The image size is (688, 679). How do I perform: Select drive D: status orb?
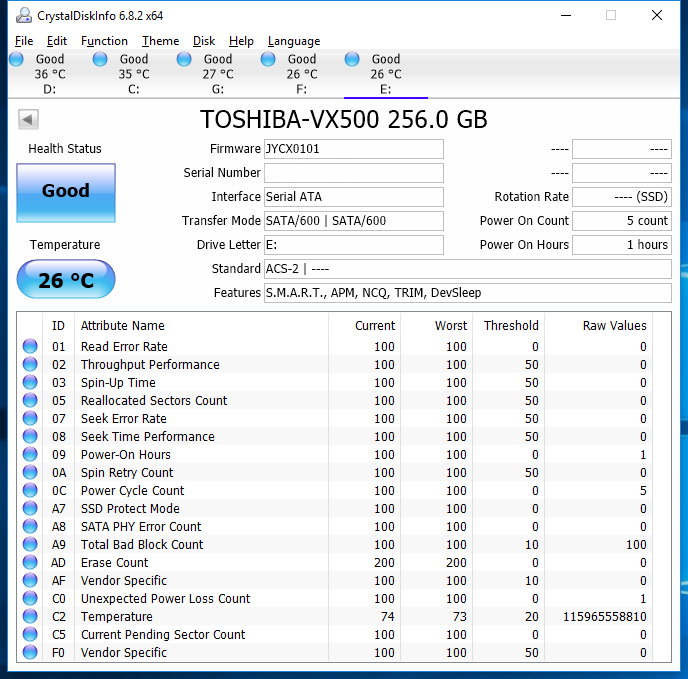click(x=16, y=60)
